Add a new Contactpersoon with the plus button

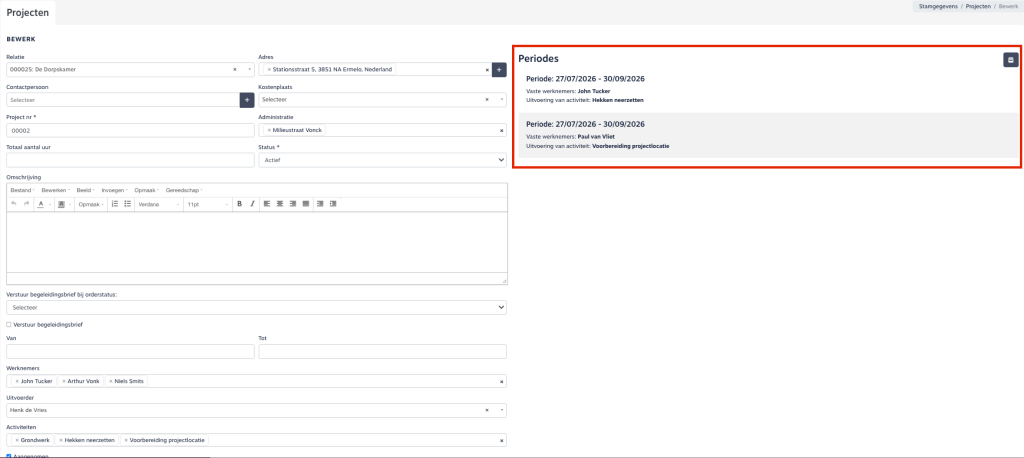click(x=247, y=100)
